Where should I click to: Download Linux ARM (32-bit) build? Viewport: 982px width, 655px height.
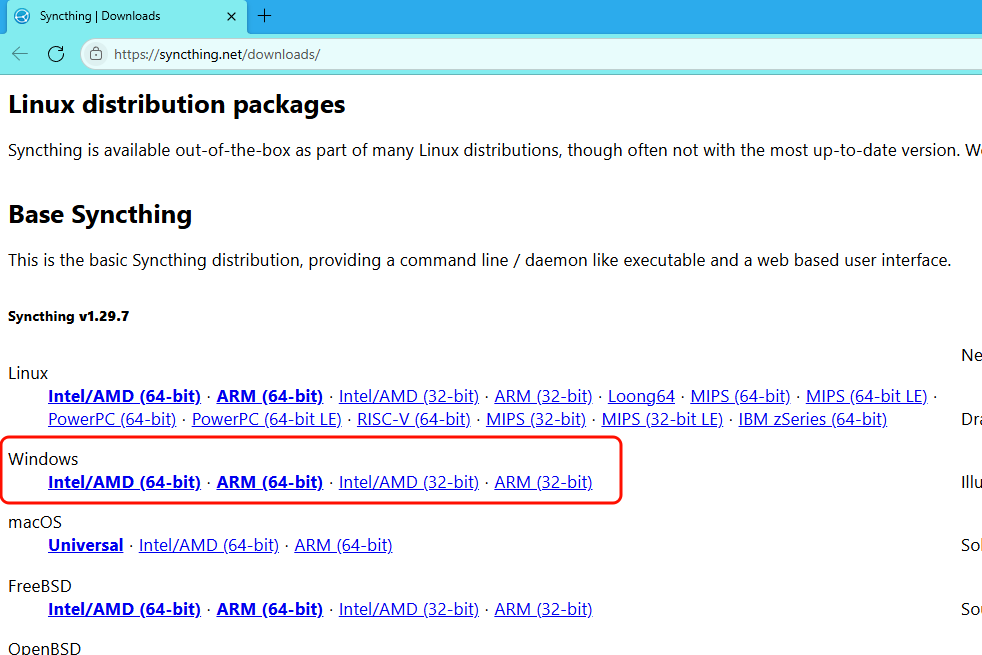coord(544,396)
